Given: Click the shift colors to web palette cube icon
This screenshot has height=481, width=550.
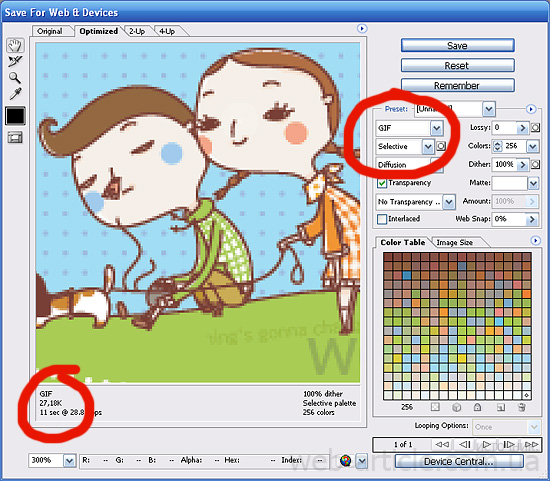Looking at the screenshot, I should 456,407.
